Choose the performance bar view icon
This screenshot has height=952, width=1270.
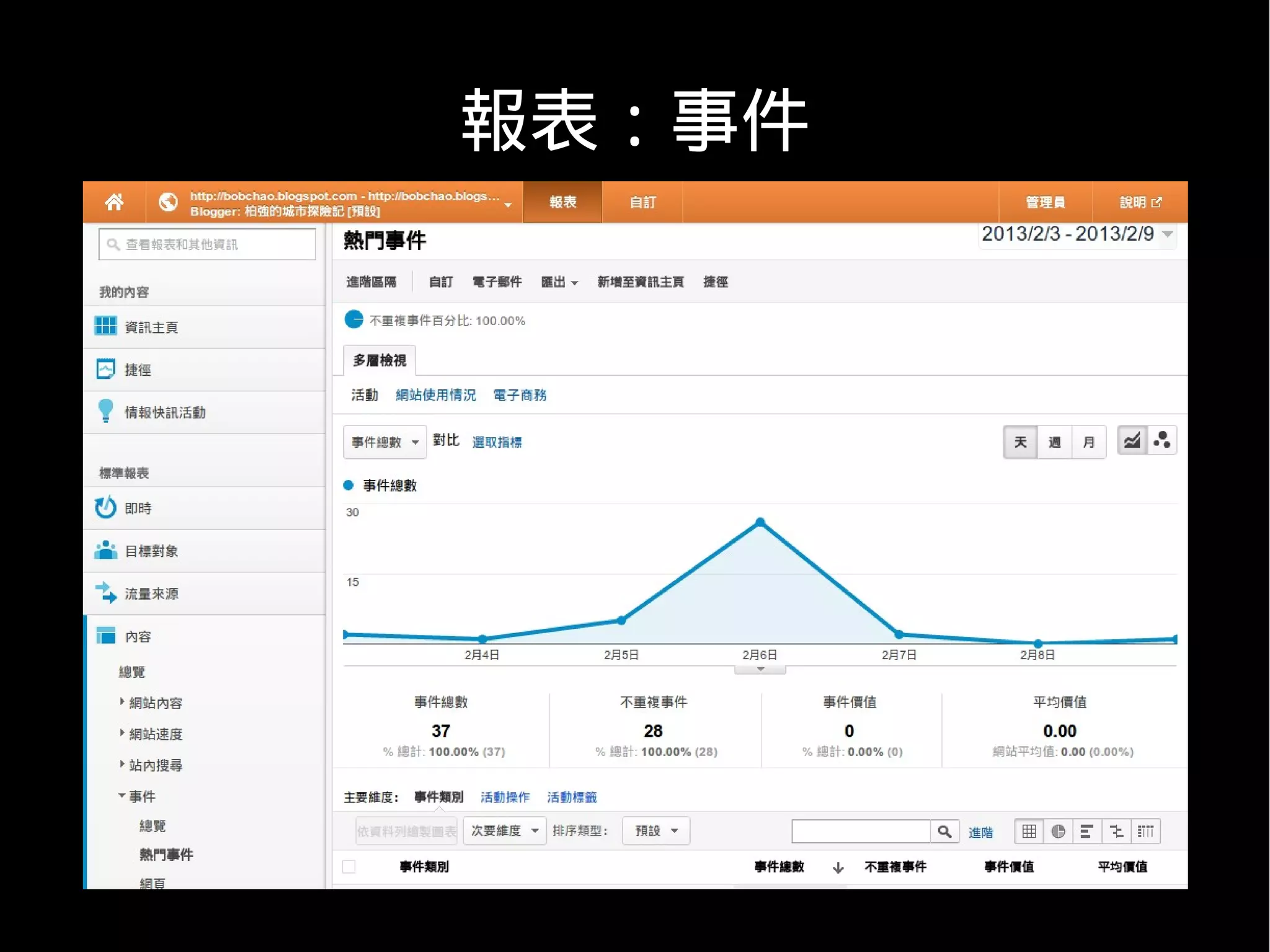(x=1086, y=831)
